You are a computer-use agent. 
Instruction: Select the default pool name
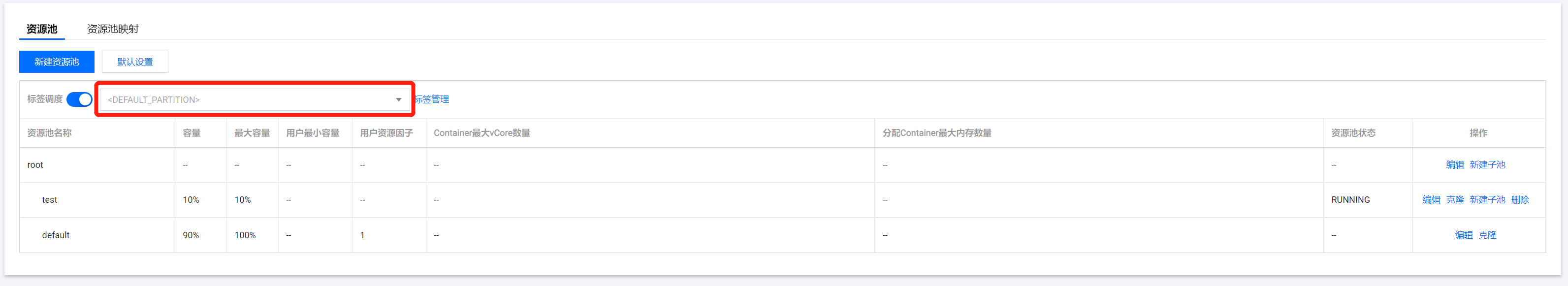pyautogui.click(x=56, y=235)
